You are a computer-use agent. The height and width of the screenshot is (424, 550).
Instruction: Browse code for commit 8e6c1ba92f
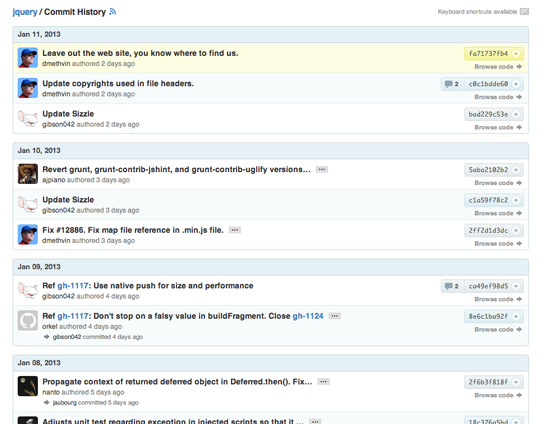pyautogui.click(x=498, y=330)
